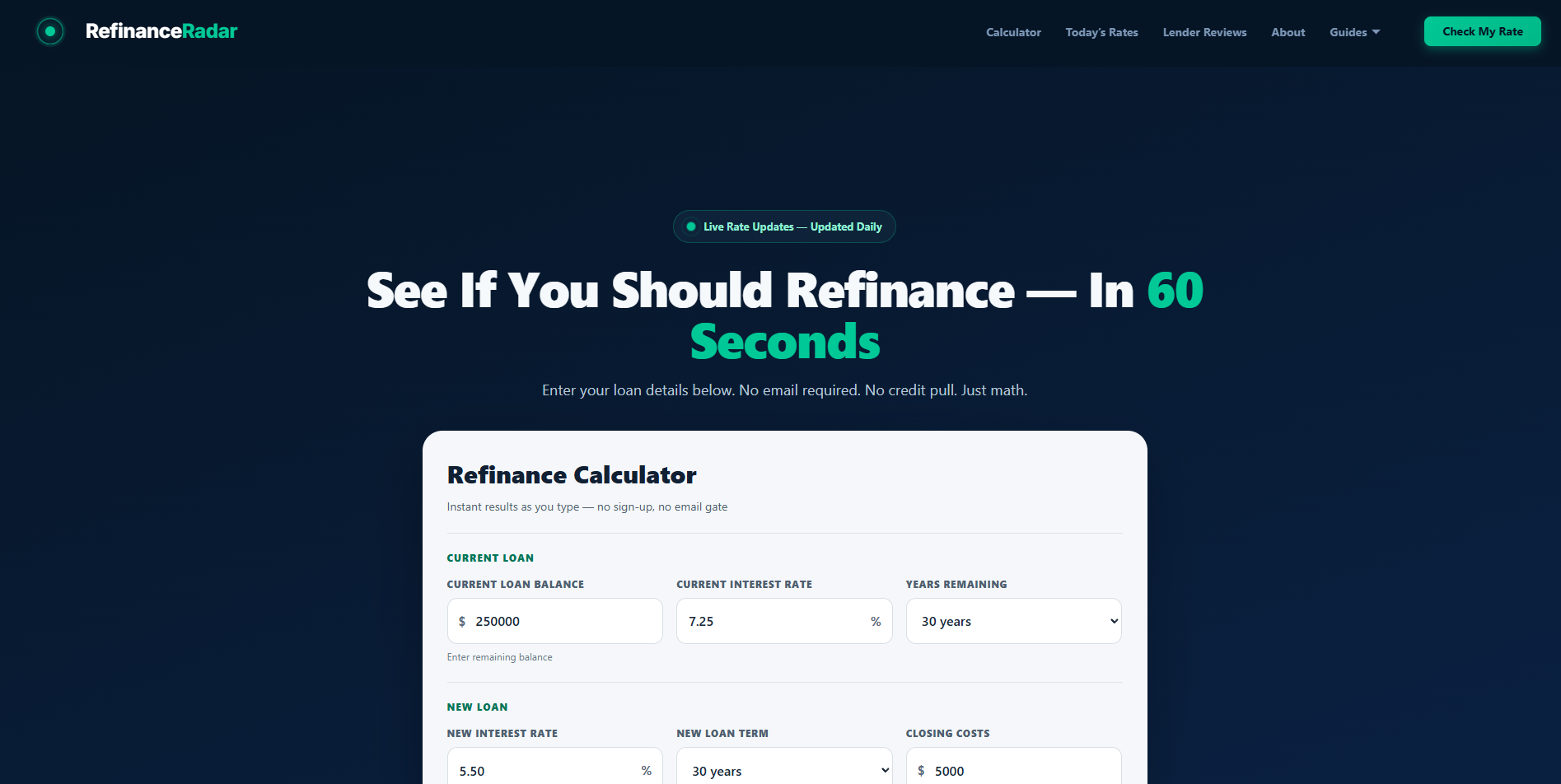The height and width of the screenshot is (784, 1561).
Task: Click the dollar sign in loan balance field
Action: 462,622
